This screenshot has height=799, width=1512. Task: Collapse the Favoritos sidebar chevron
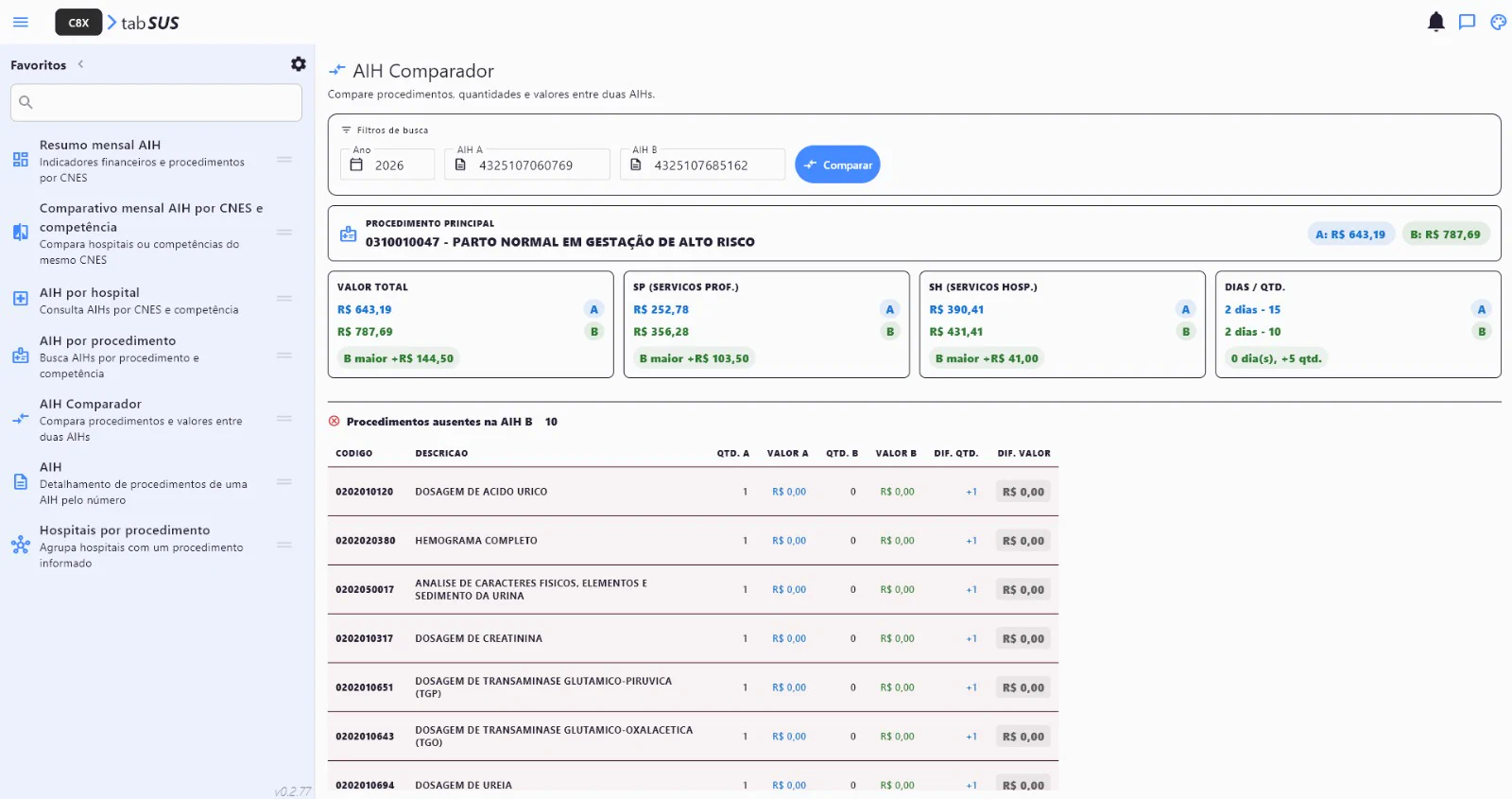coord(81,64)
